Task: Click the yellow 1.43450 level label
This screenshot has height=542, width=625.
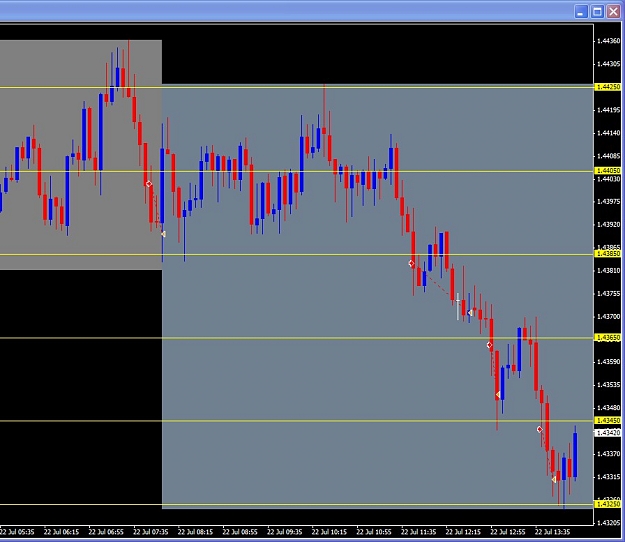Action: click(x=608, y=420)
